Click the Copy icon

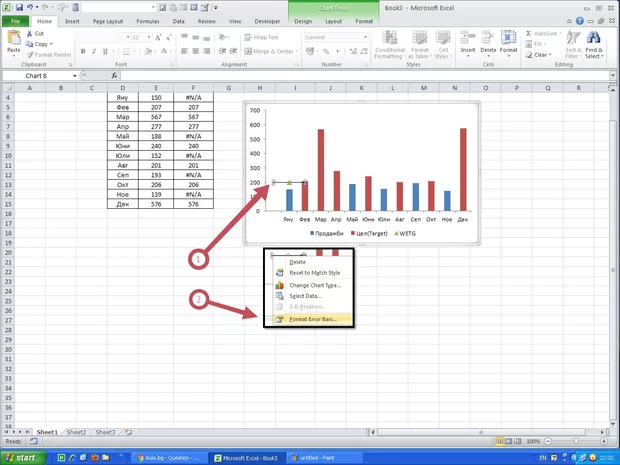[x=29, y=44]
